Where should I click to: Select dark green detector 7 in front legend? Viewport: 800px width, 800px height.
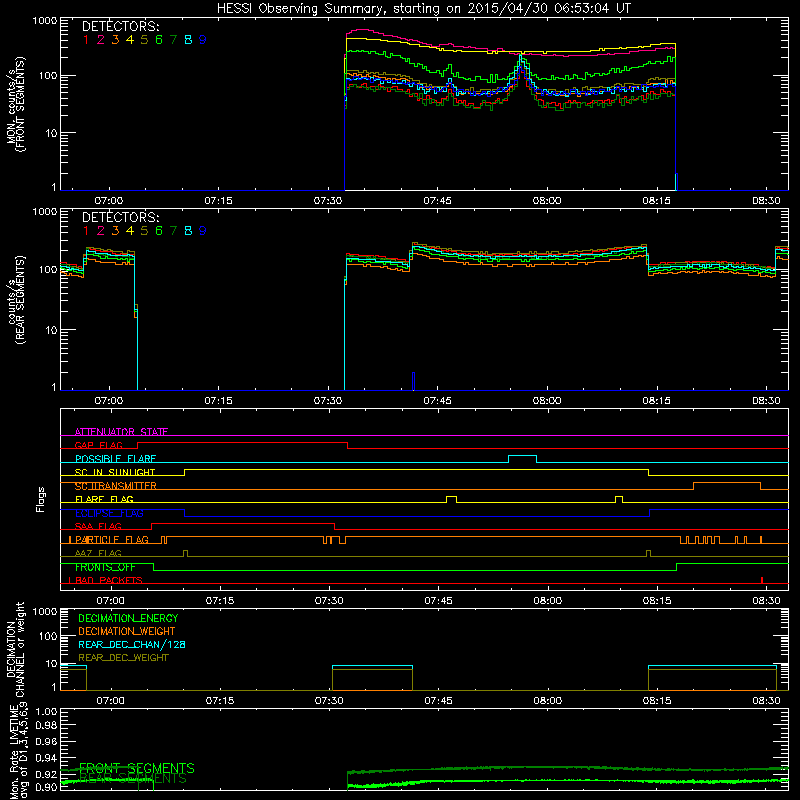[x=173, y=39]
